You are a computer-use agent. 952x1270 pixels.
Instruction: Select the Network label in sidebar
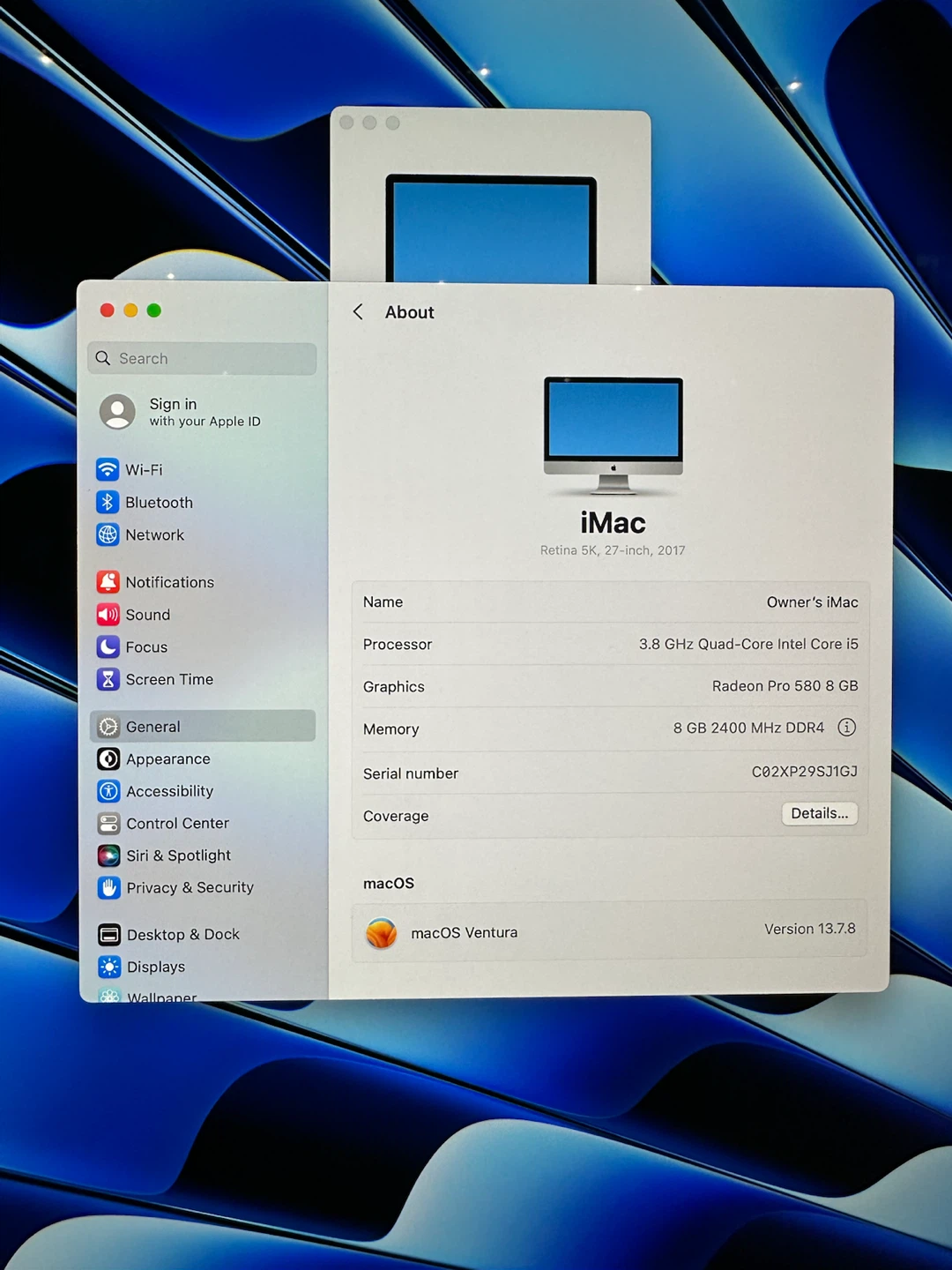(x=154, y=534)
